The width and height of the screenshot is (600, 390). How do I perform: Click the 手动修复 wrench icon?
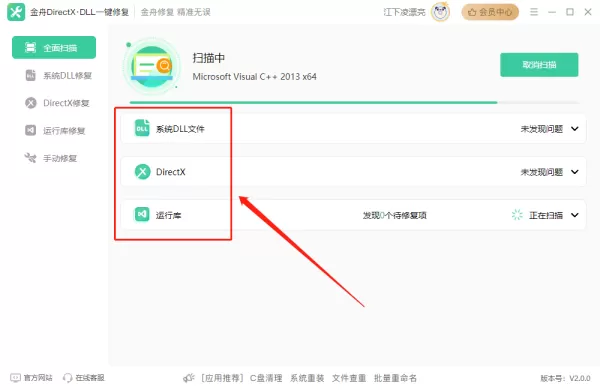(x=31, y=158)
